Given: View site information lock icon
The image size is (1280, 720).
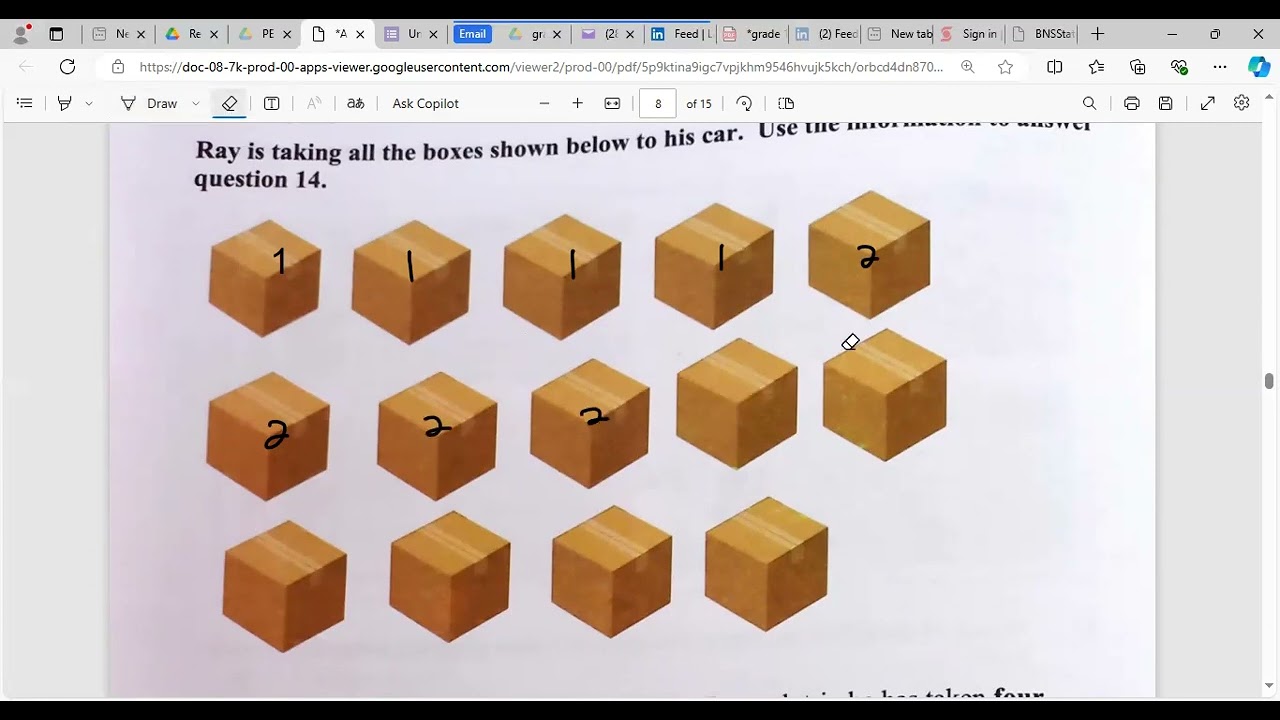Looking at the screenshot, I should coord(118,67).
